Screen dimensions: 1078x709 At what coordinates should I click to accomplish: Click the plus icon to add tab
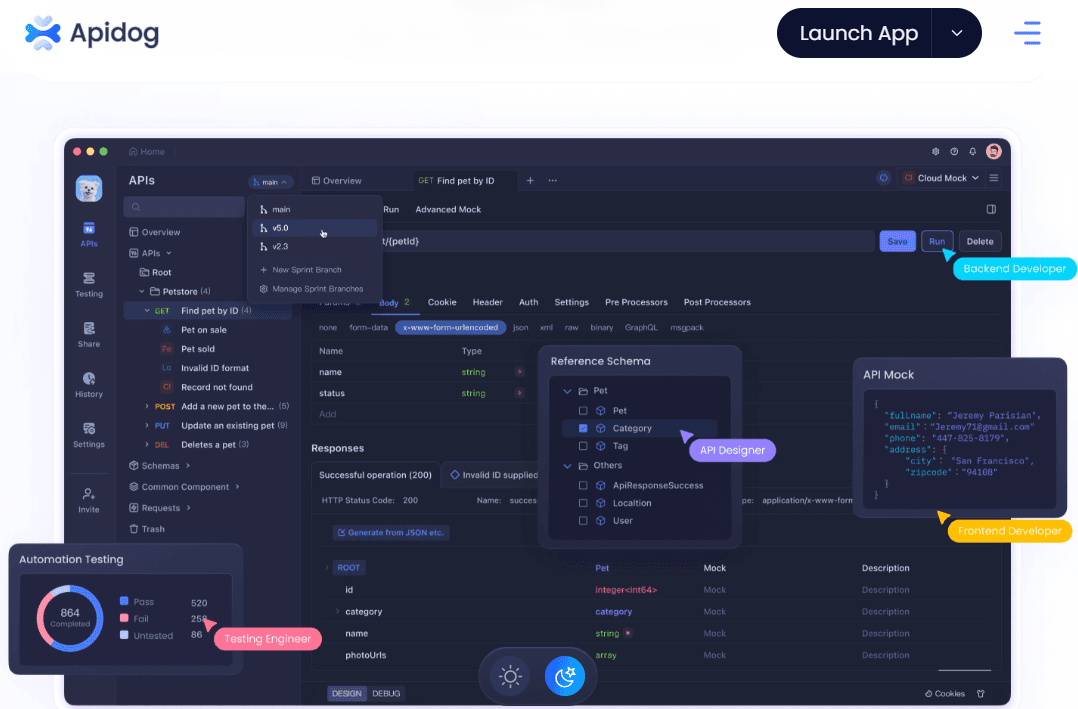click(x=530, y=180)
